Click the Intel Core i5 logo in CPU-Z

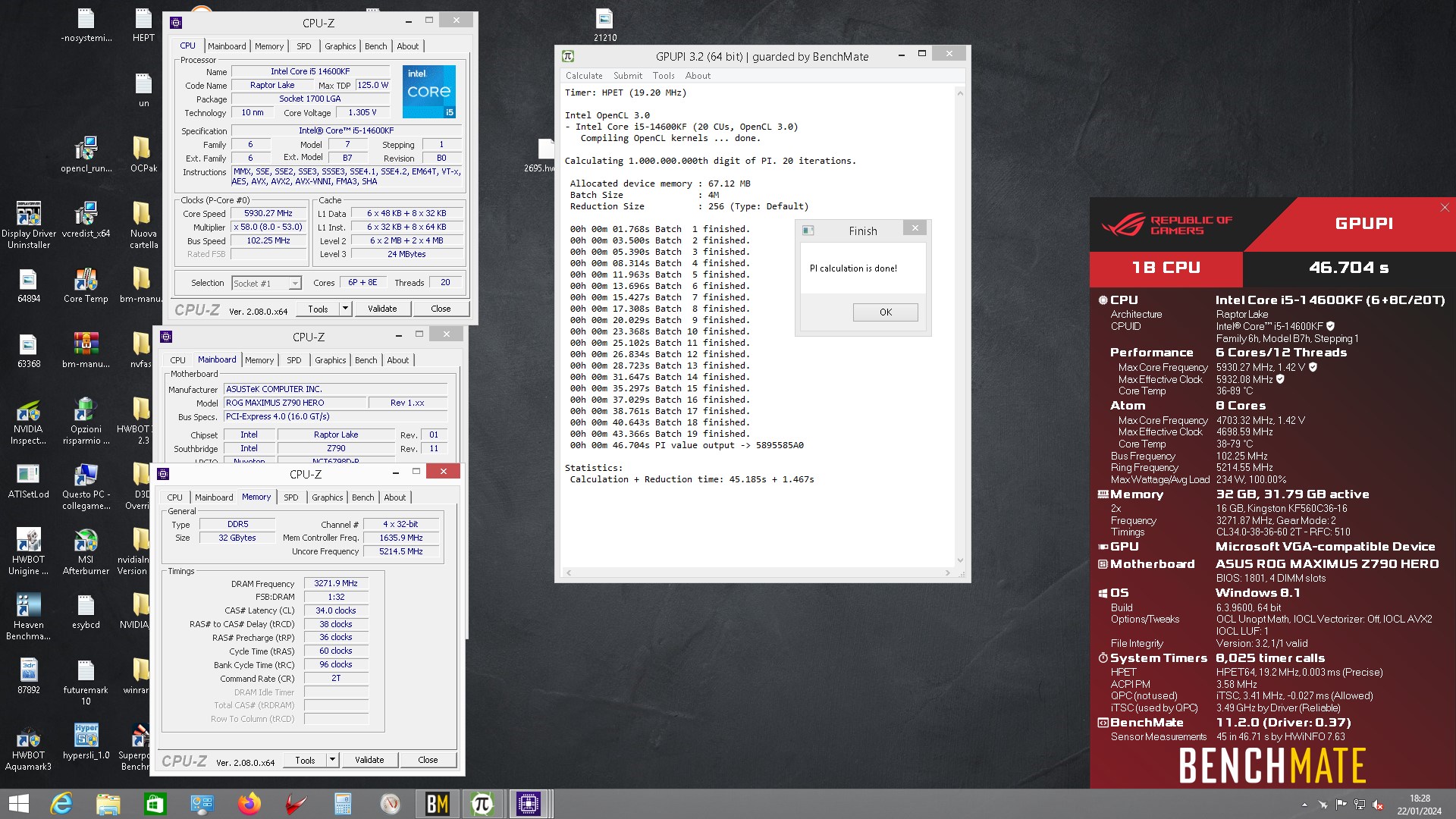tap(428, 91)
